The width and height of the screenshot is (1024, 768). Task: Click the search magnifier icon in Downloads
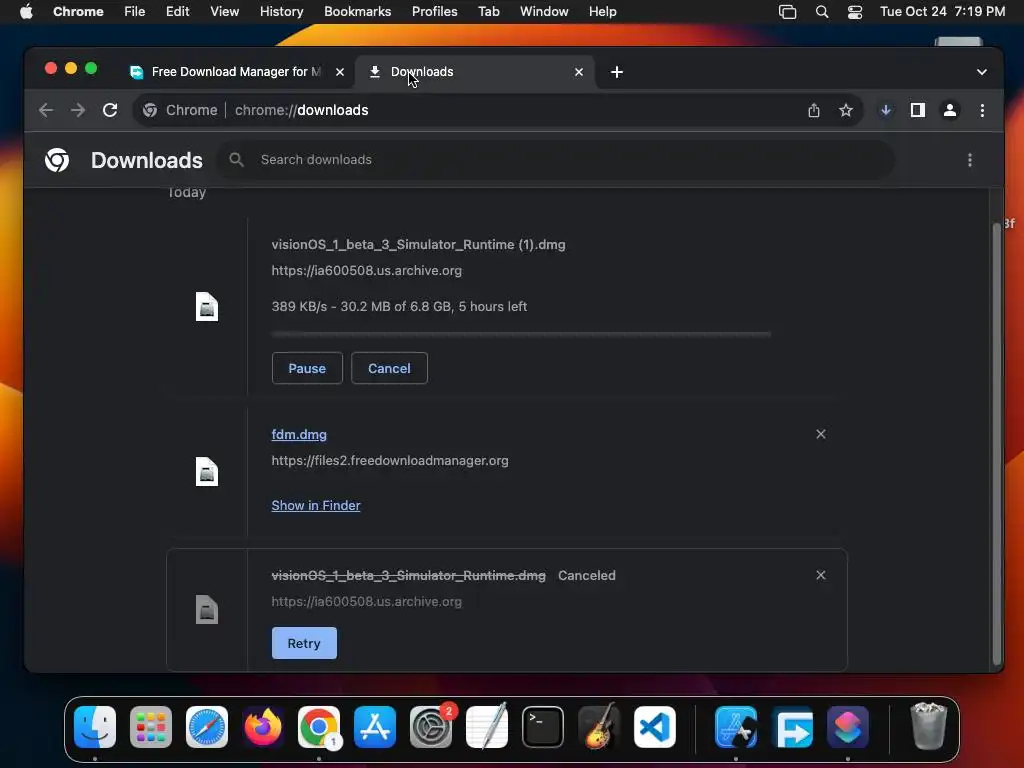[236, 159]
